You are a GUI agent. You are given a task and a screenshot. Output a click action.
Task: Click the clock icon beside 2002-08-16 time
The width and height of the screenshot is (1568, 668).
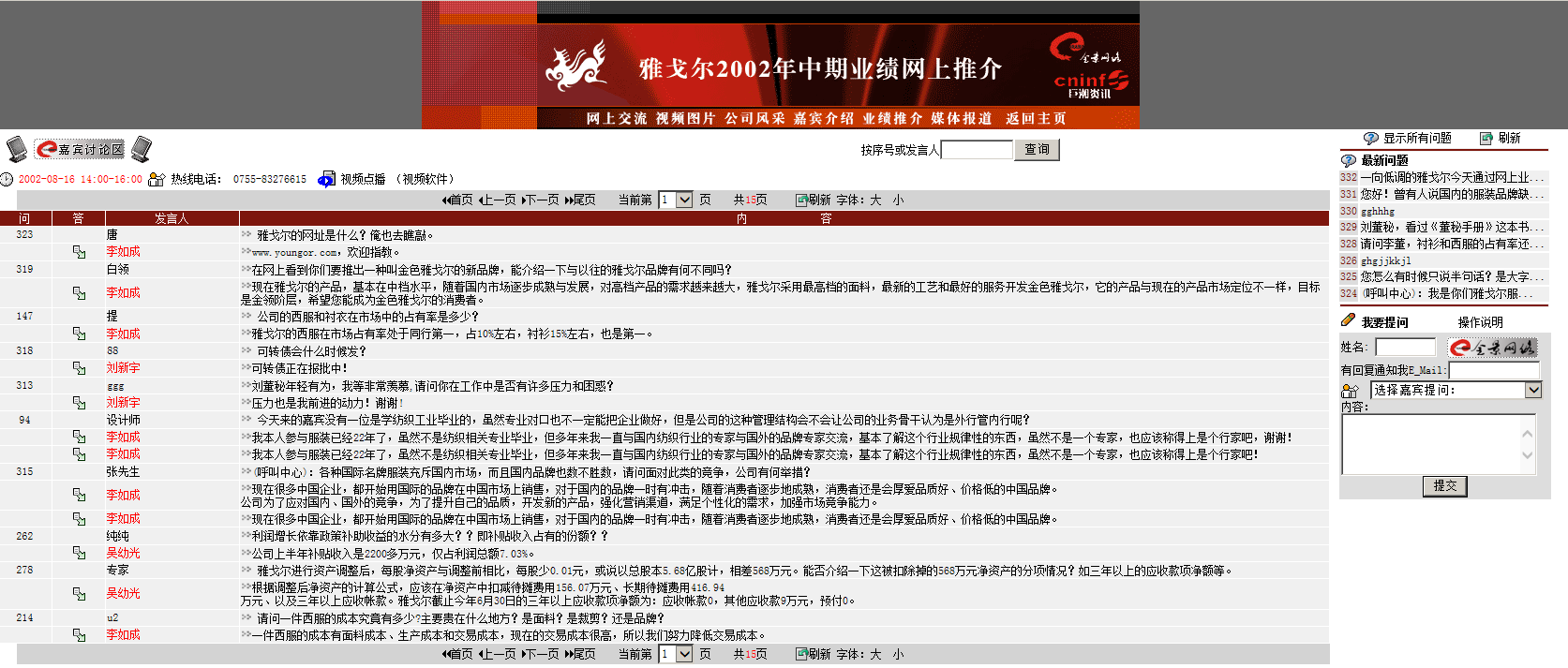(x=7, y=179)
